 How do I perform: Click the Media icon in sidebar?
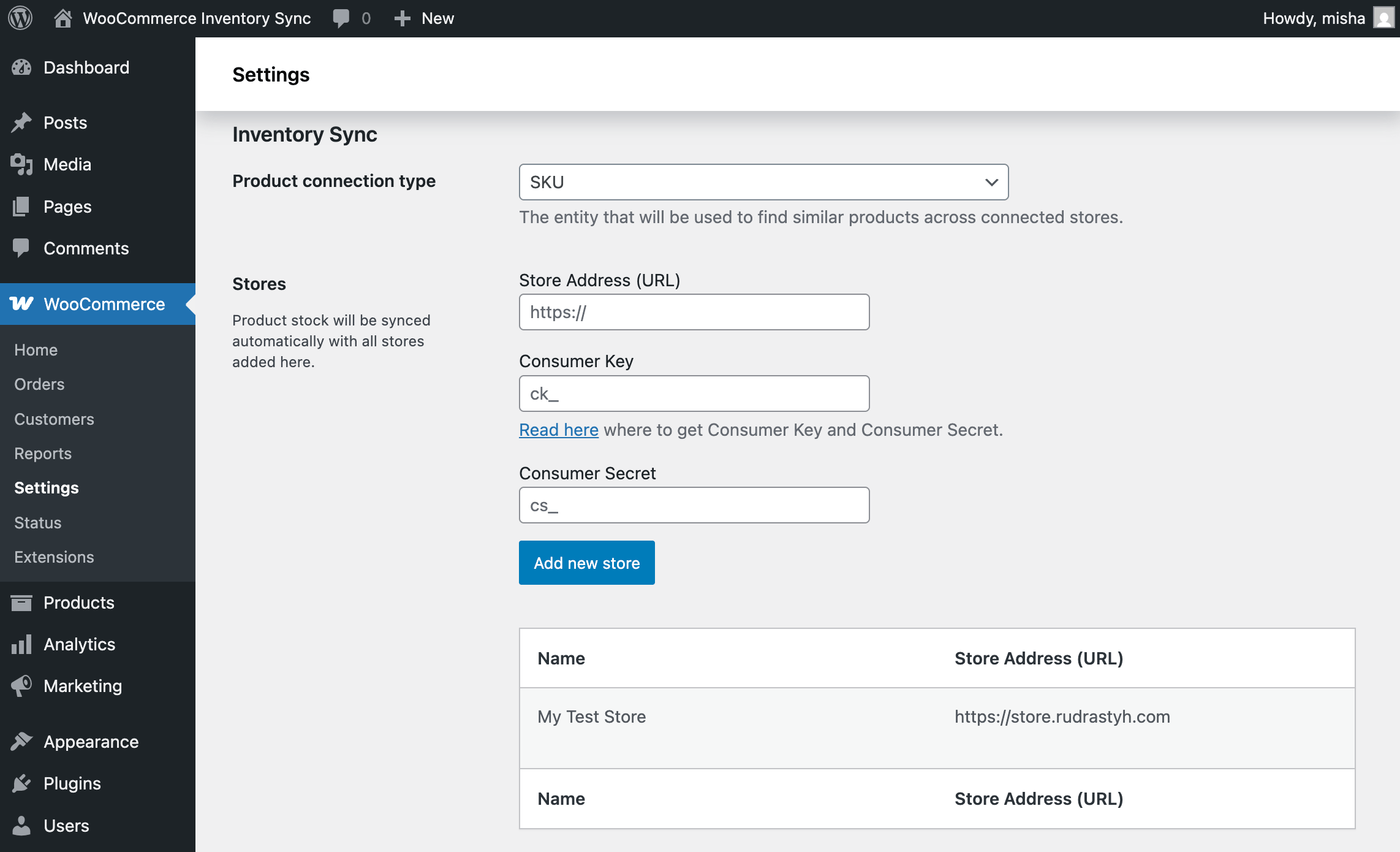21,164
